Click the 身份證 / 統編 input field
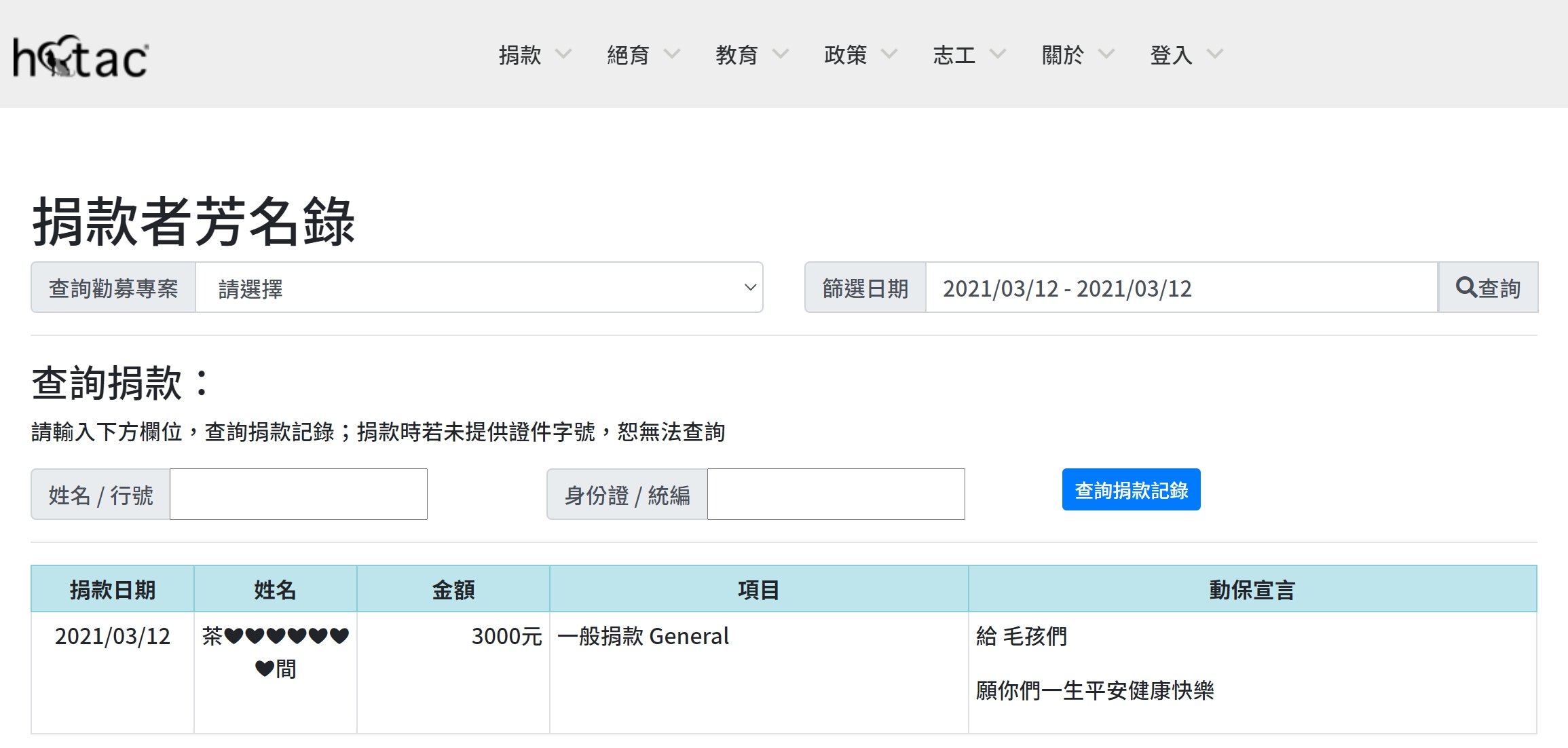The height and width of the screenshot is (748, 1568). pos(836,494)
